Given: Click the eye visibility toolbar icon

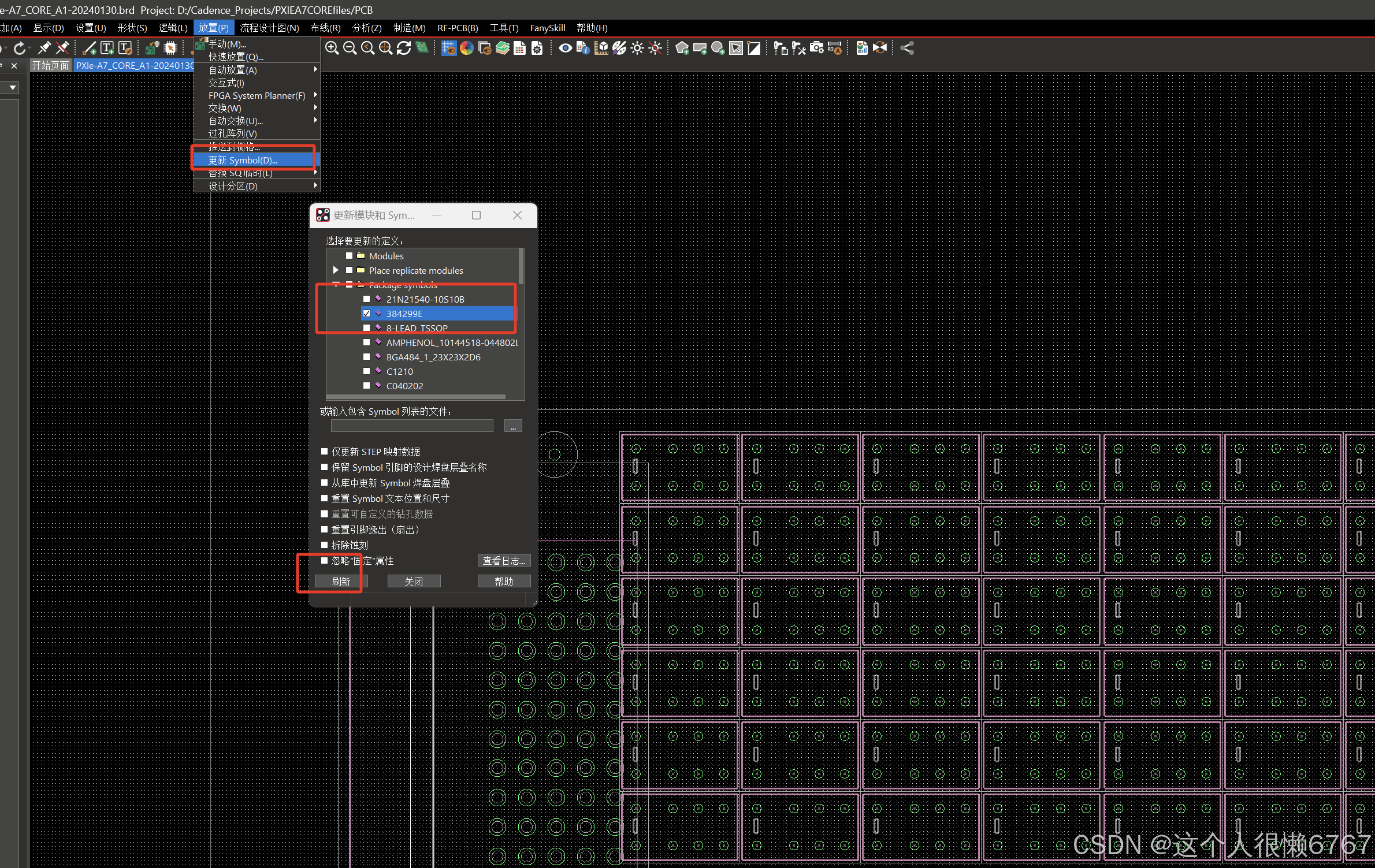Looking at the screenshot, I should coord(565,49).
